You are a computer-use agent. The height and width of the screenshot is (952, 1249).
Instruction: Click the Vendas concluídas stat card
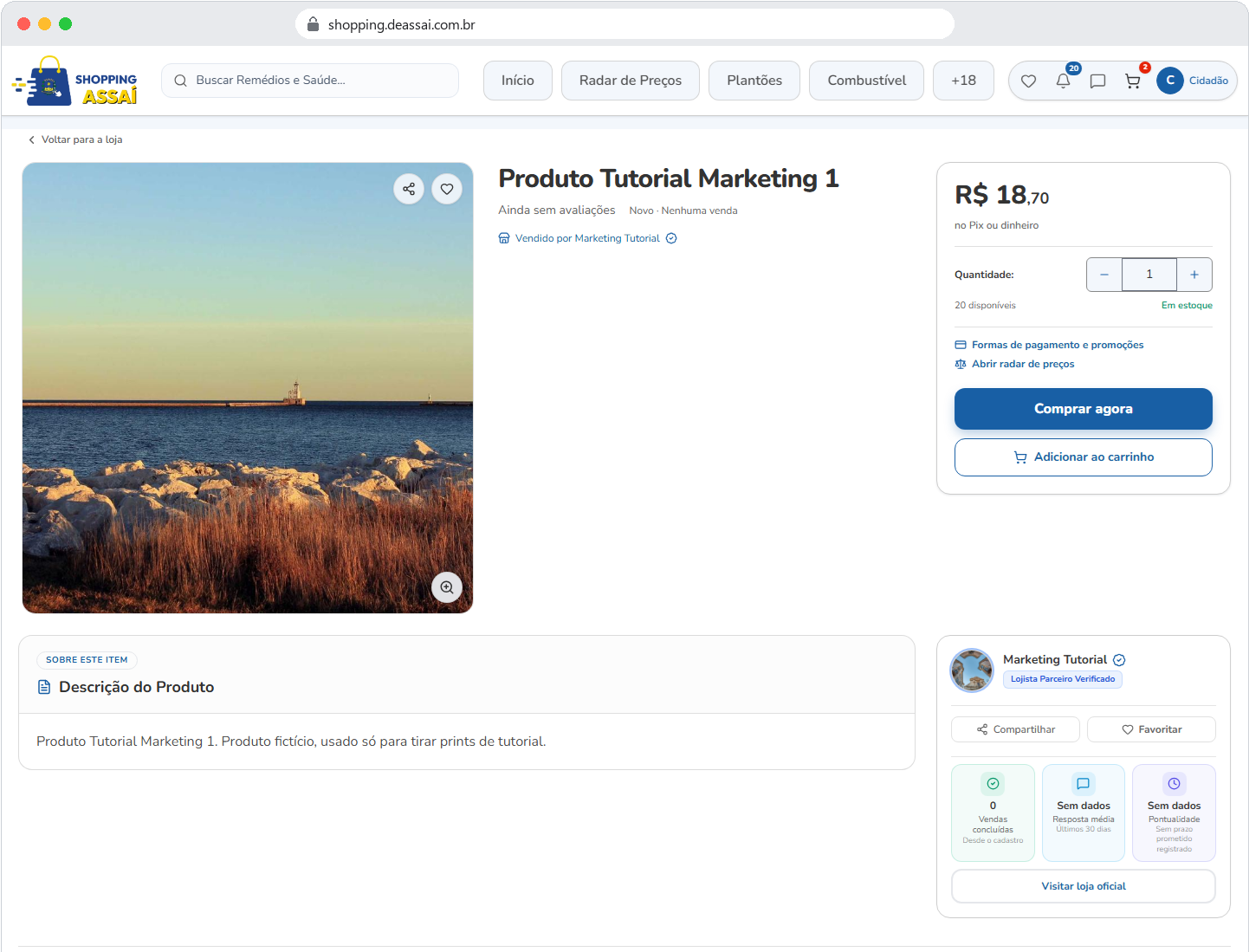[993, 813]
